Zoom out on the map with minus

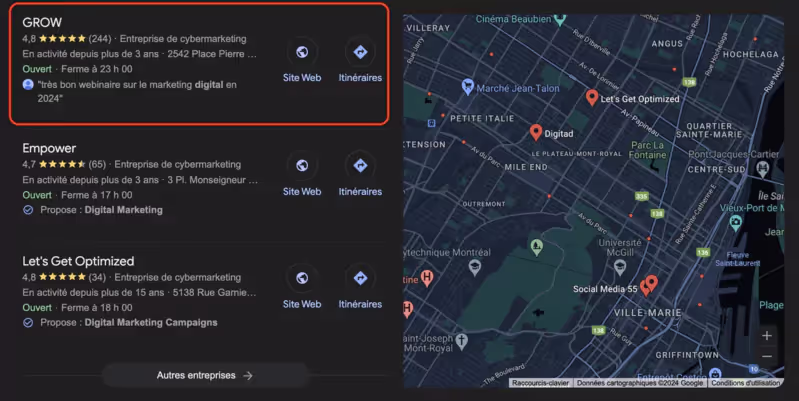(x=766, y=356)
